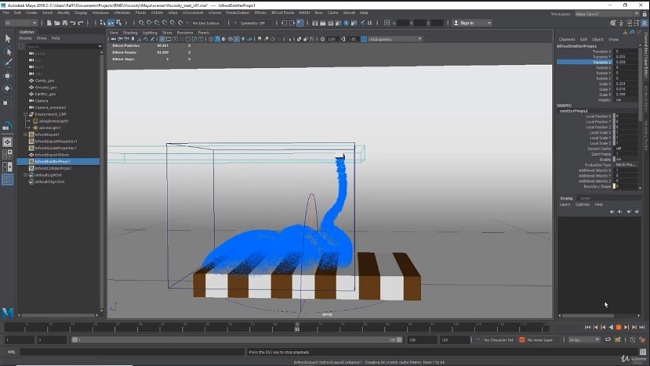
Task: Expand the Environment_GRP node
Action: click(26, 114)
